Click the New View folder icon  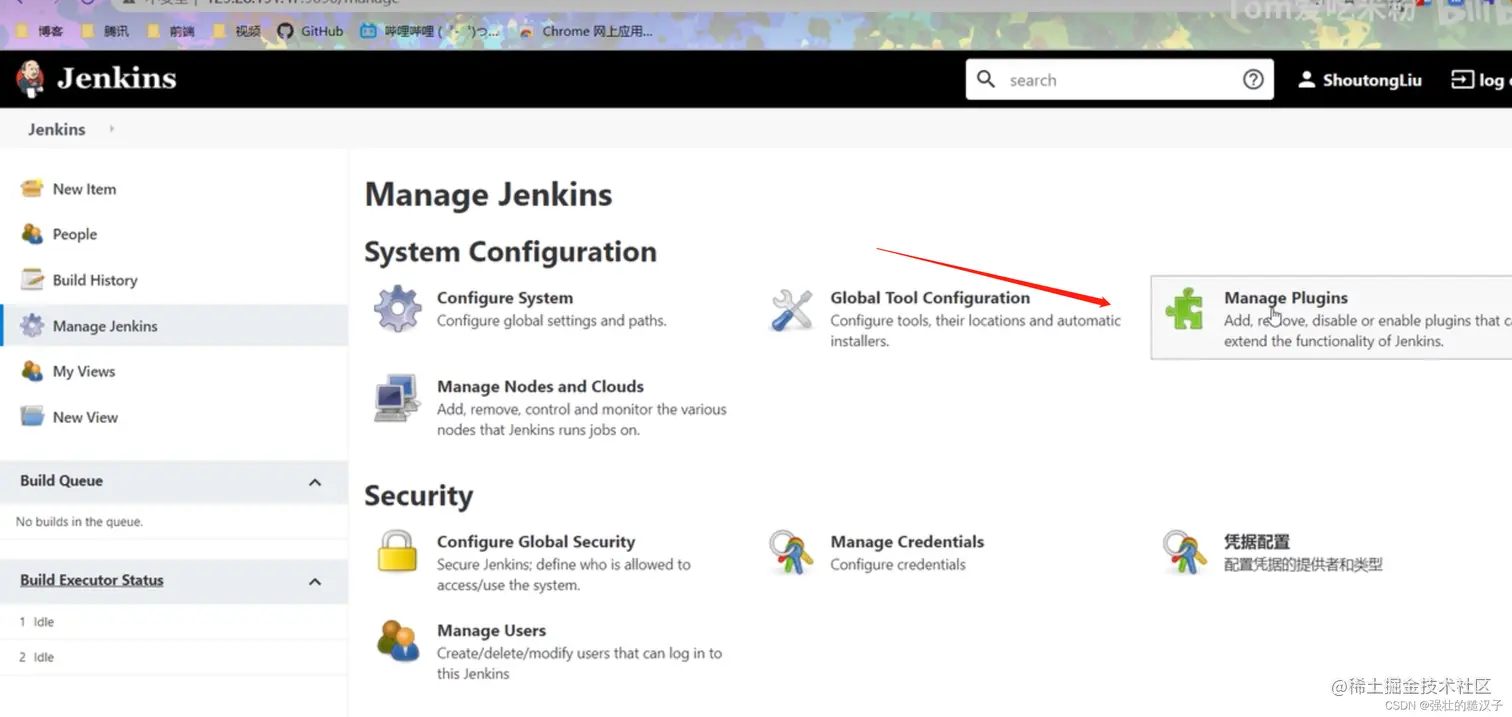coord(32,417)
